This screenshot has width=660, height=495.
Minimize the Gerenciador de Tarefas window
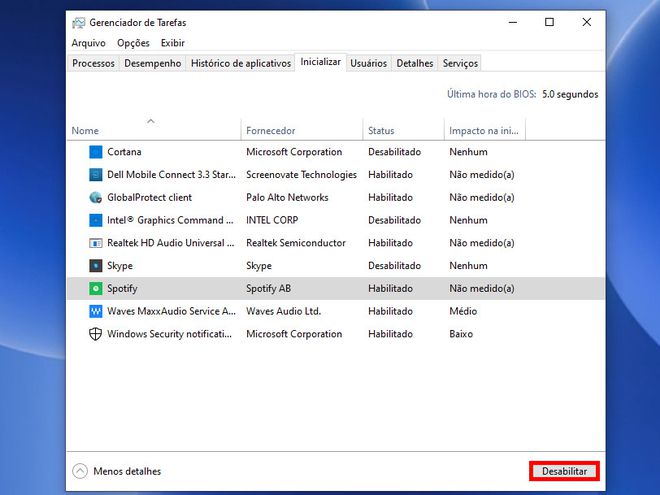tap(513, 22)
